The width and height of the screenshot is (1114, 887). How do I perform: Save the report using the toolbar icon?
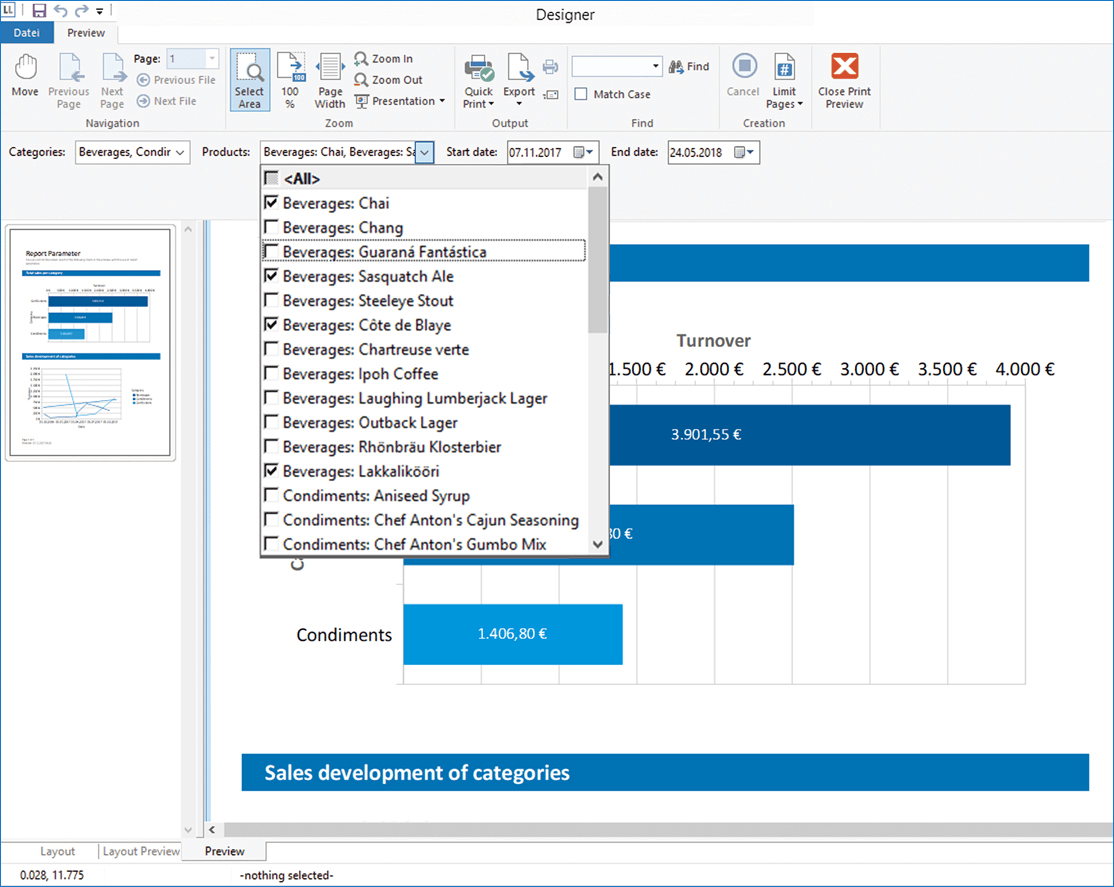(x=37, y=11)
